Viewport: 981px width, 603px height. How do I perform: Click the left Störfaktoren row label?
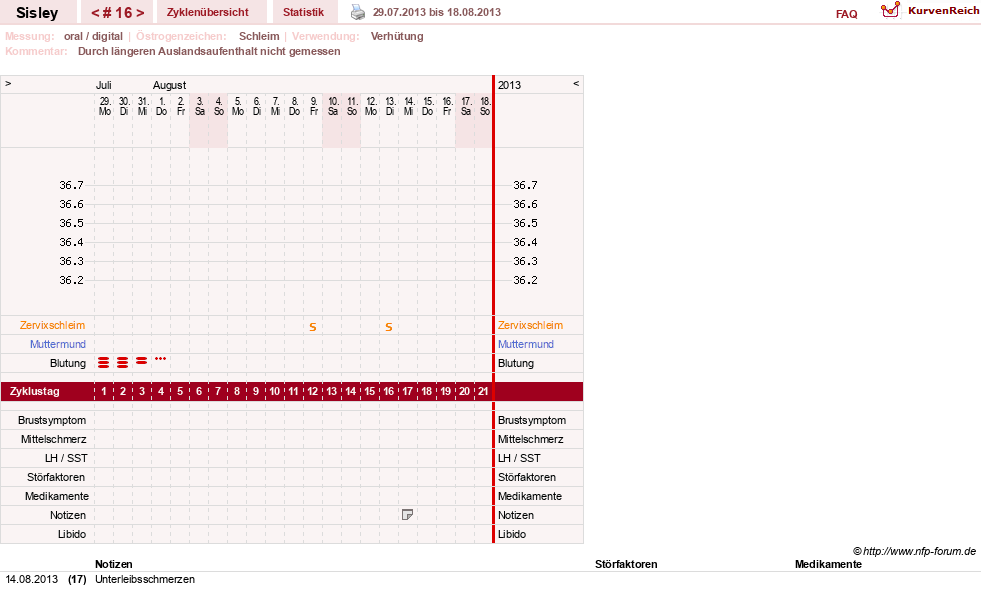click(56, 477)
